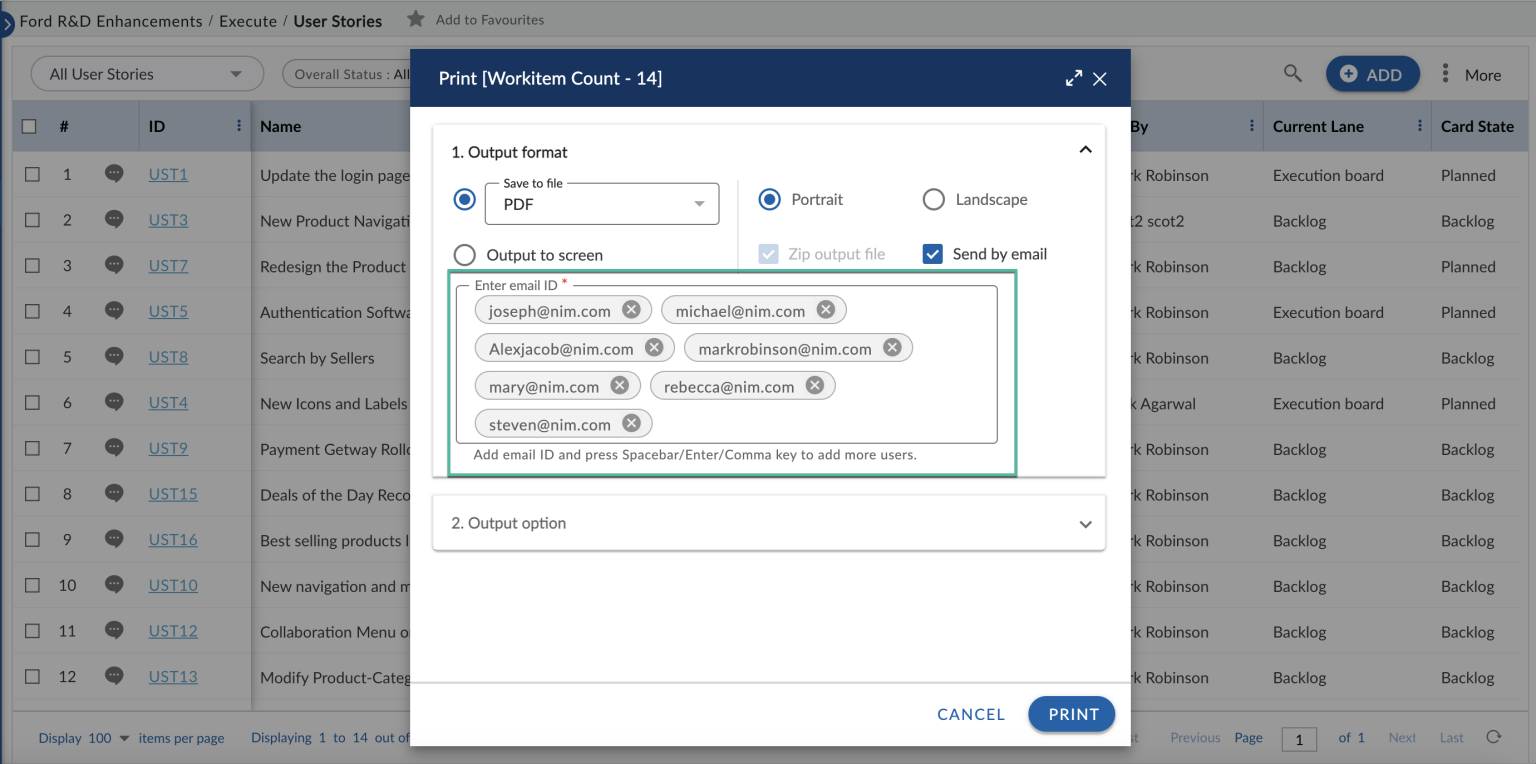Open the comment bubble on row UST1

[x=113, y=174]
